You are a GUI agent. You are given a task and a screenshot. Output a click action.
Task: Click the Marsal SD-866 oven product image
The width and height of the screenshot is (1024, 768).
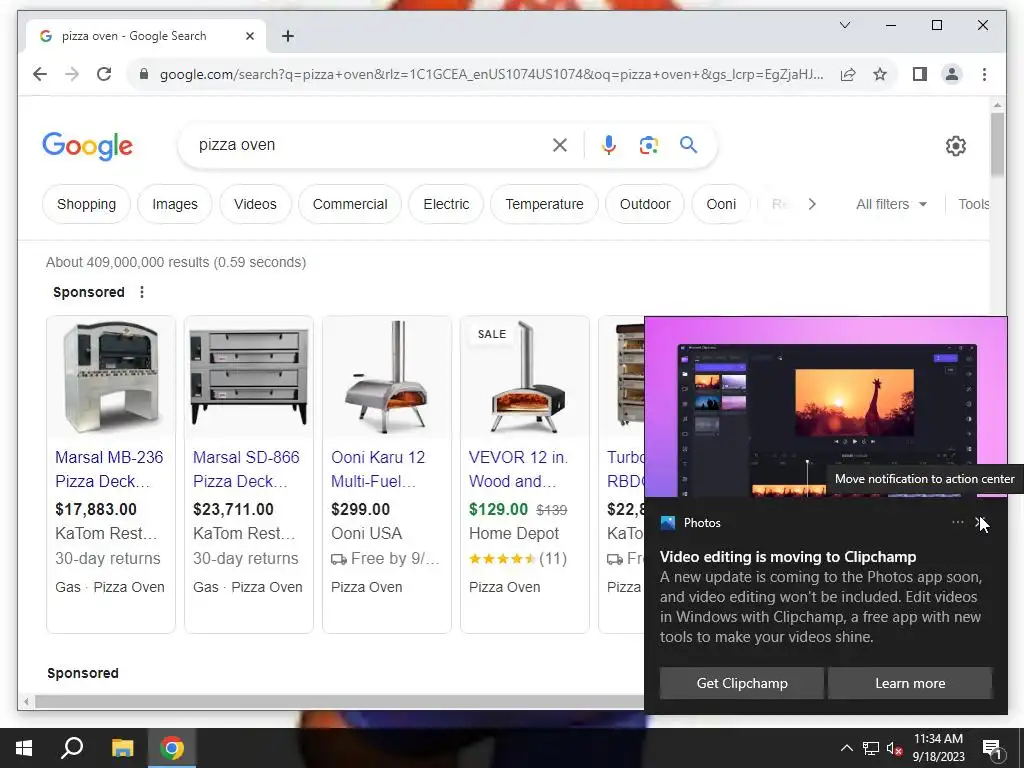pyautogui.click(x=249, y=376)
